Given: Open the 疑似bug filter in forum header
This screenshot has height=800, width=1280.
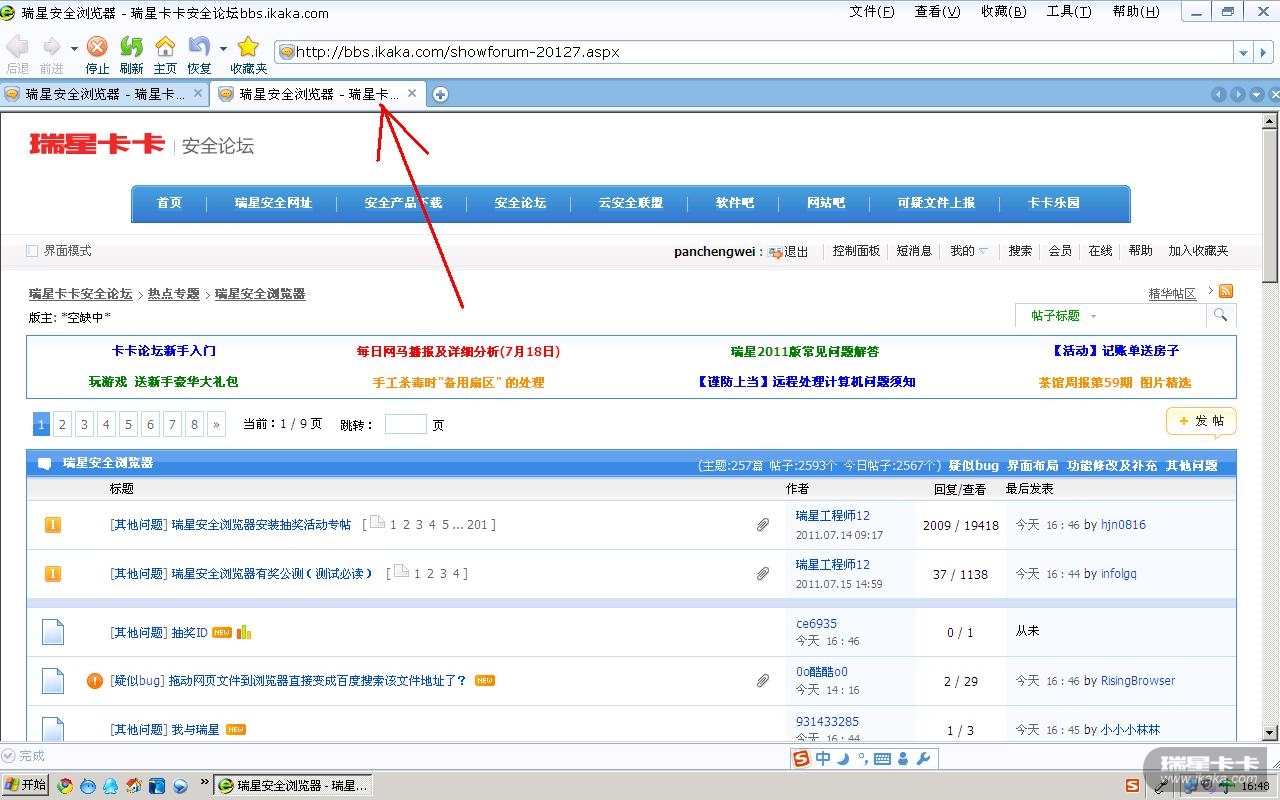Looking at the screenshot, I should 973,465.
